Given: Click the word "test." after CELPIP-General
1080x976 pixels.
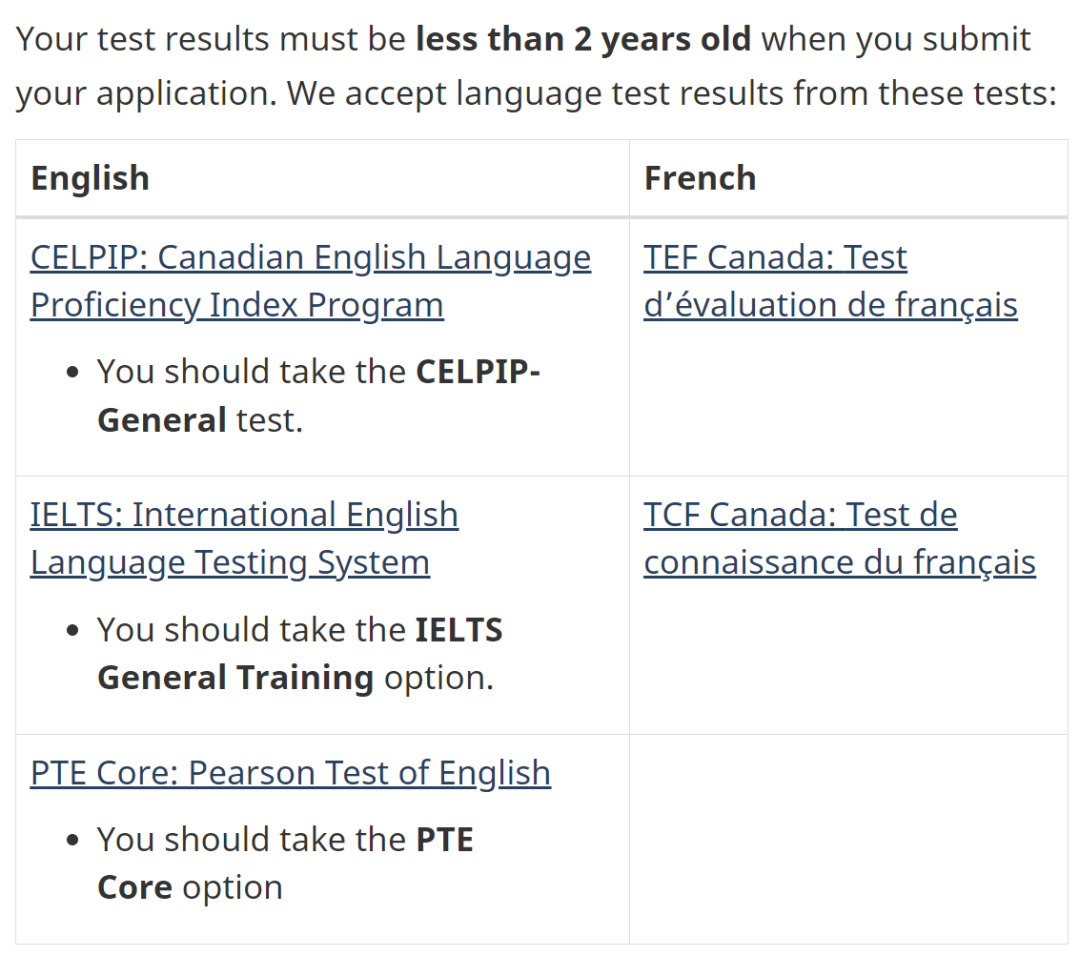Looking at the screenshot, I should (x=269, y=420).
